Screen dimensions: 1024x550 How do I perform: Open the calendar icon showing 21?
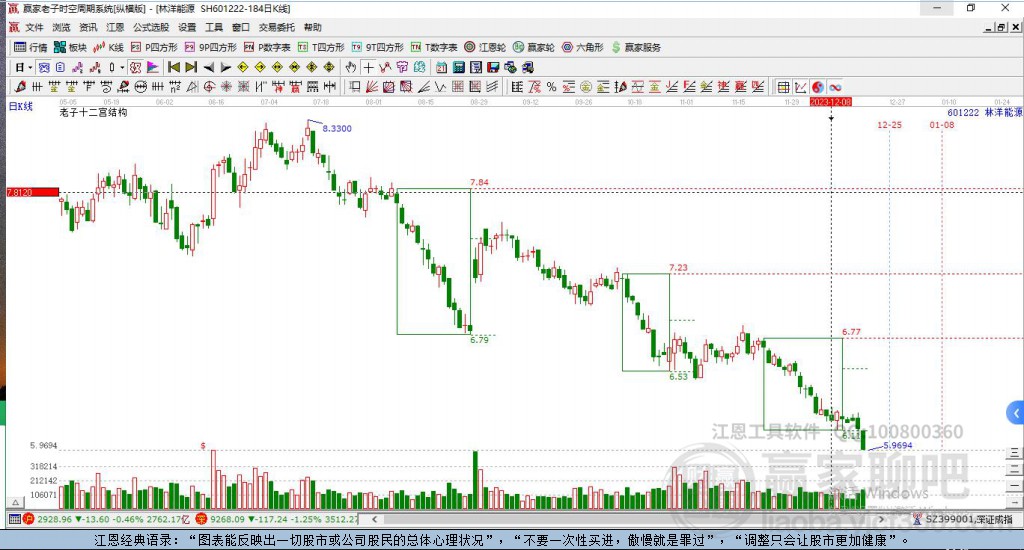pyautogui.click(x=441, y=67)
